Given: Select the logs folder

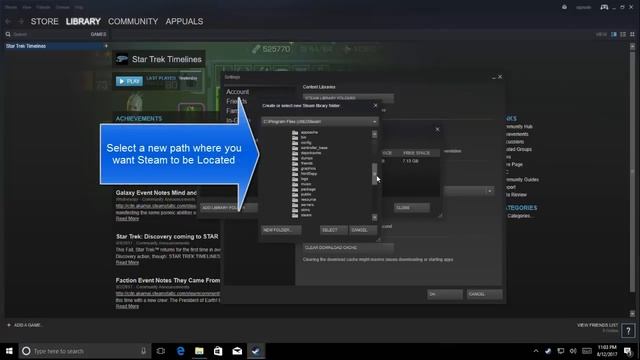Looking at the screenshot, I should [x=304, y=179].
